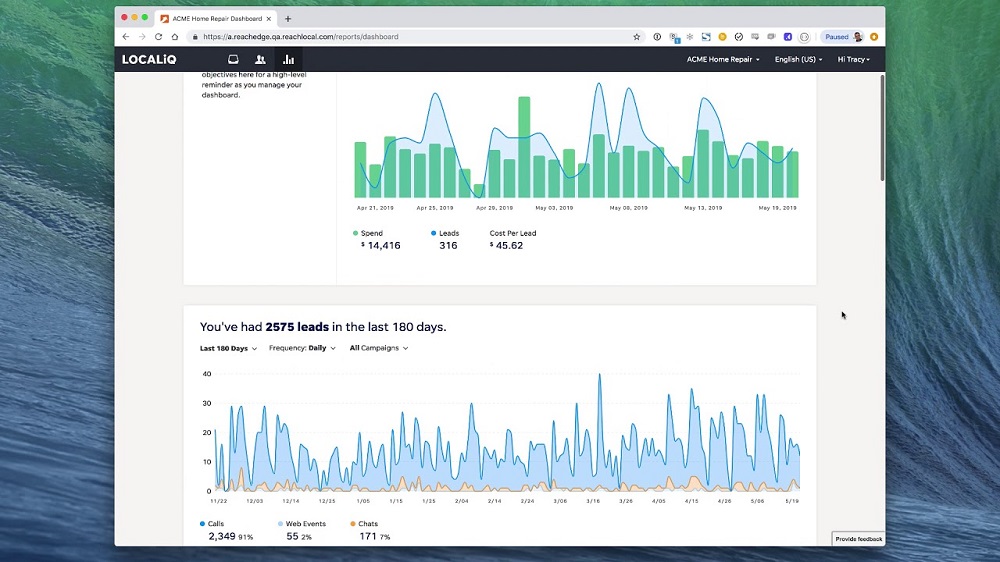Image resolution: width=1000 pixels, height=562 pixels.
Task: Open the contacts people icon in navbar
Action: [x=260, y=59]
